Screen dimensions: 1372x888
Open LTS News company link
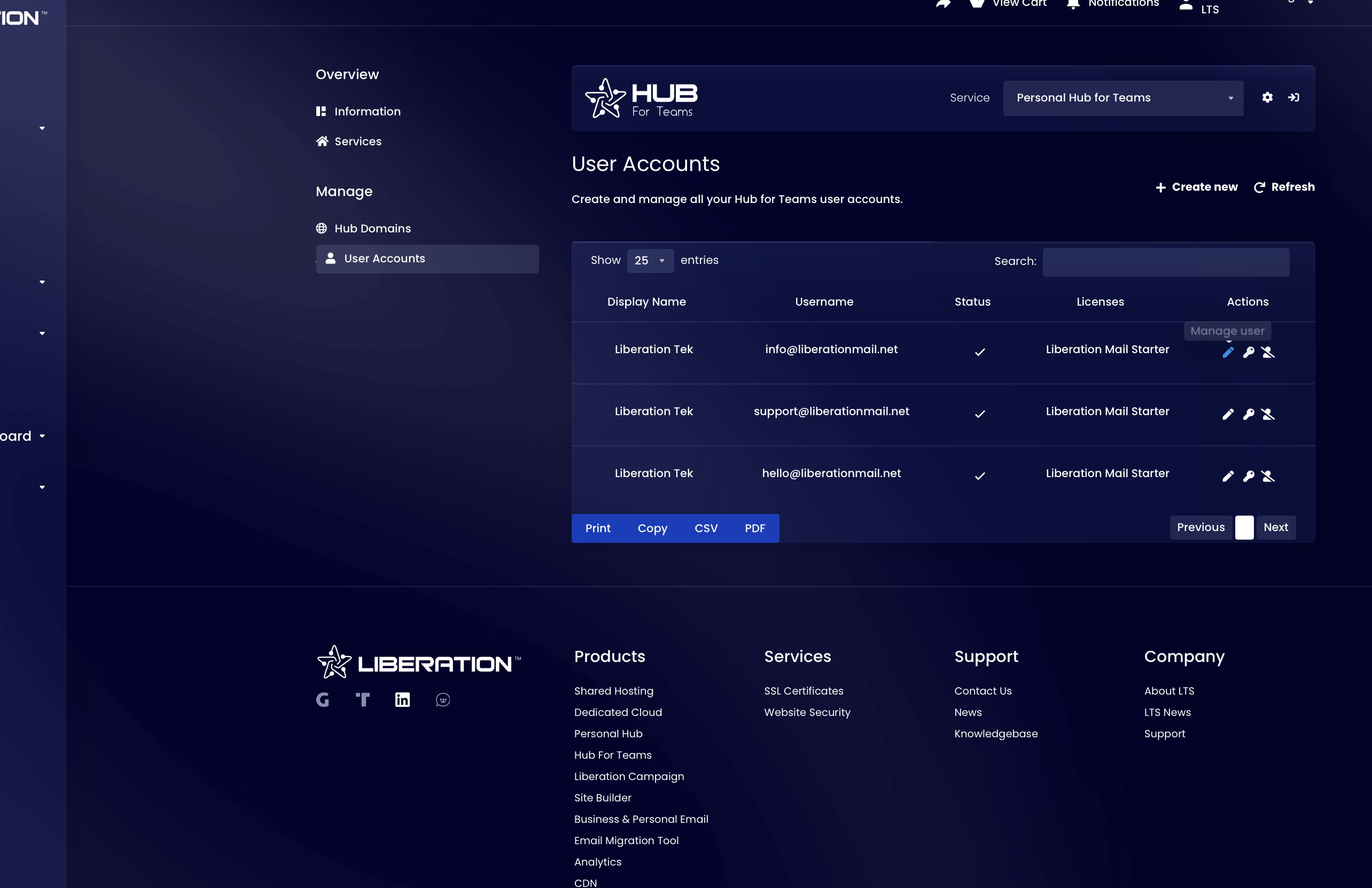click(x=1167, y=713)
